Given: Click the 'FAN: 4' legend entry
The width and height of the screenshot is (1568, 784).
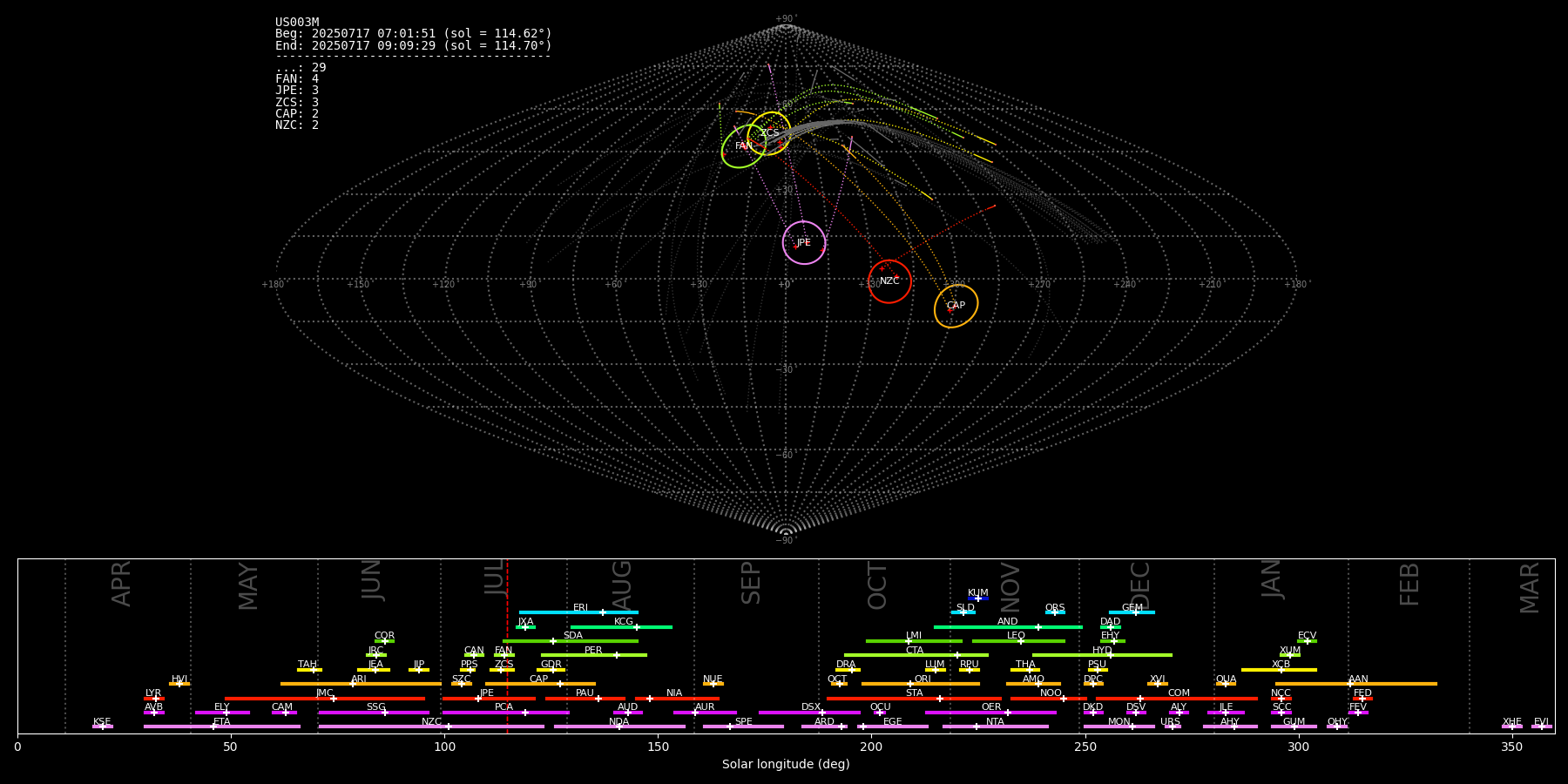Looking at the screenshot, I should pos(297,79).
